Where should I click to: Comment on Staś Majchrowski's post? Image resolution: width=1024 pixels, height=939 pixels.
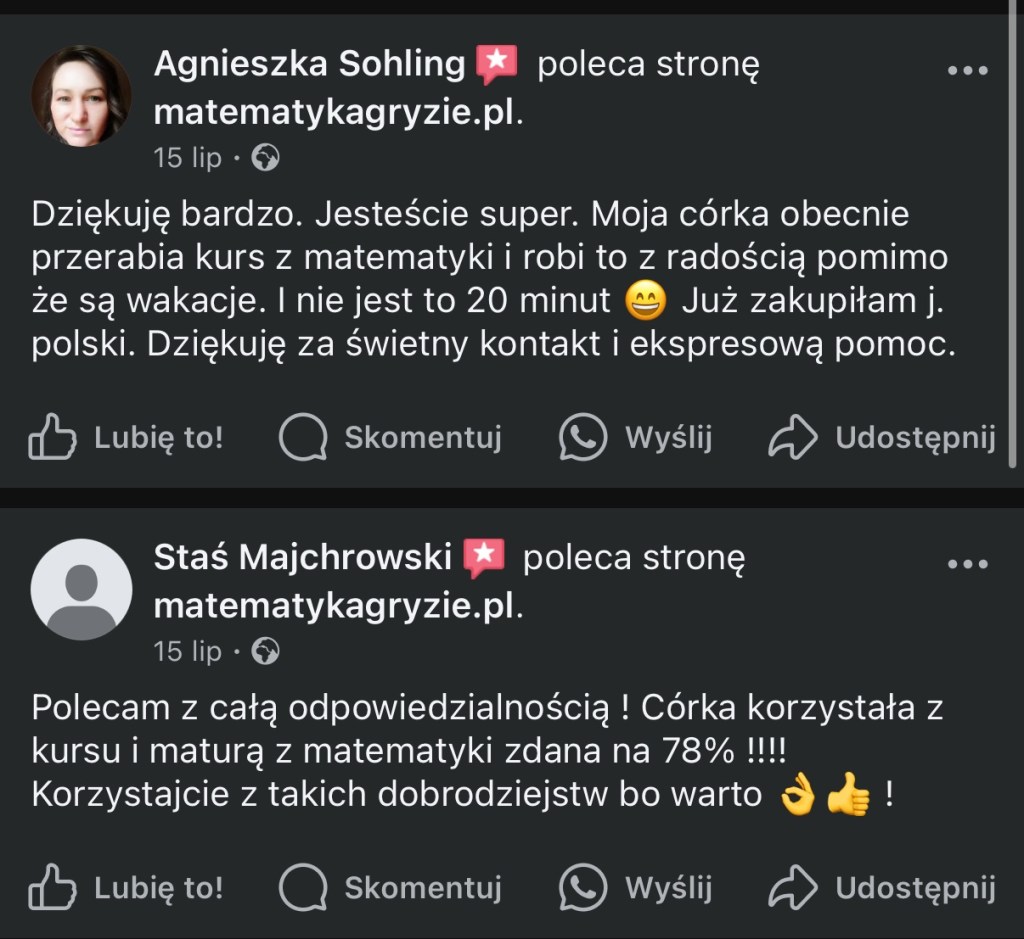tap(390, 888)
